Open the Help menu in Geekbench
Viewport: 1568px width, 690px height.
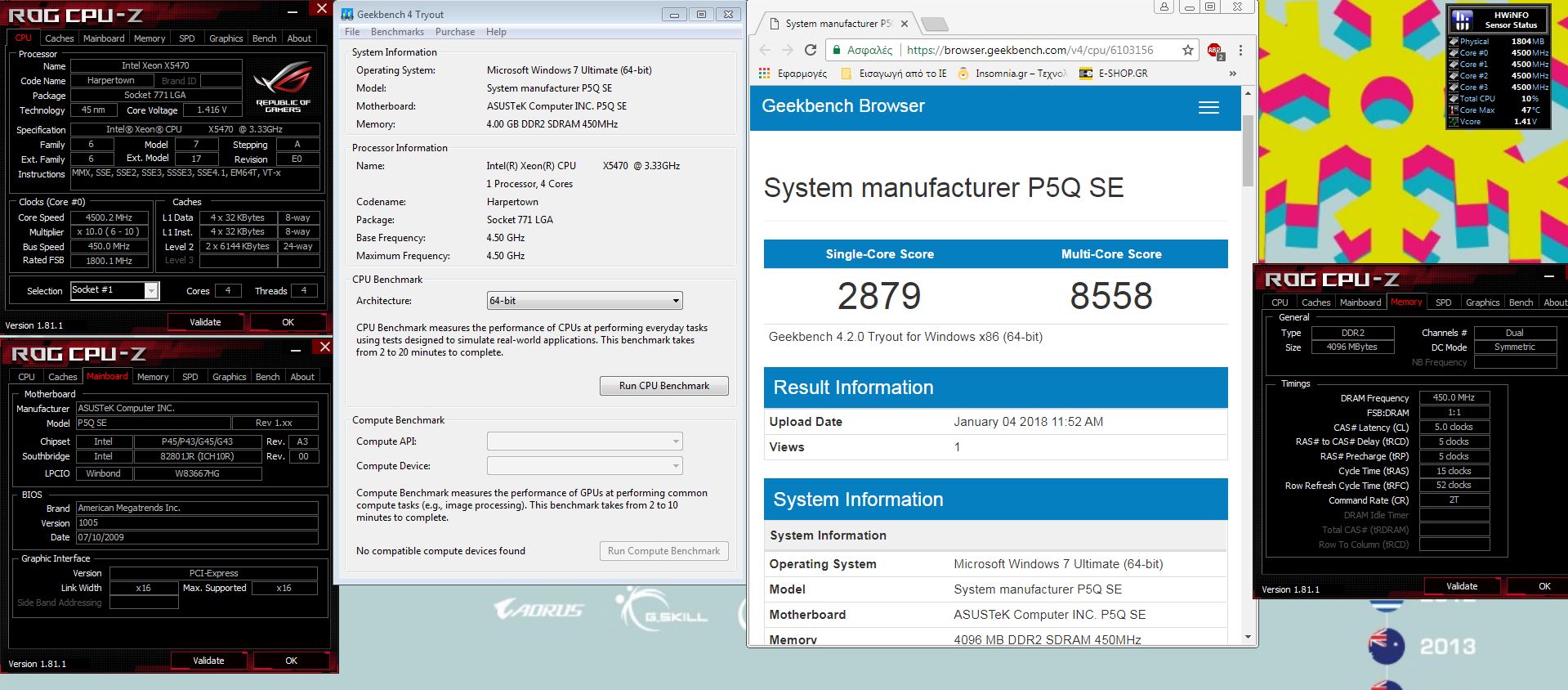click(496, 32)
